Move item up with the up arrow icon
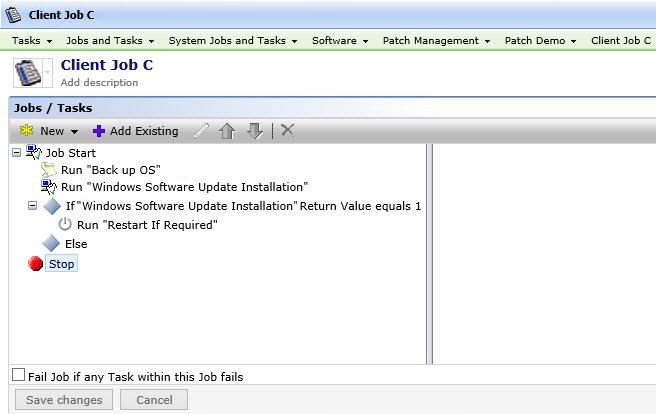 click(227, 131)
